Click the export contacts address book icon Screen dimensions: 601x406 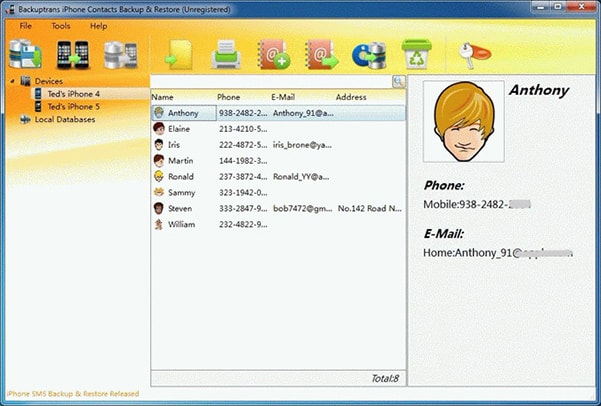321,54
